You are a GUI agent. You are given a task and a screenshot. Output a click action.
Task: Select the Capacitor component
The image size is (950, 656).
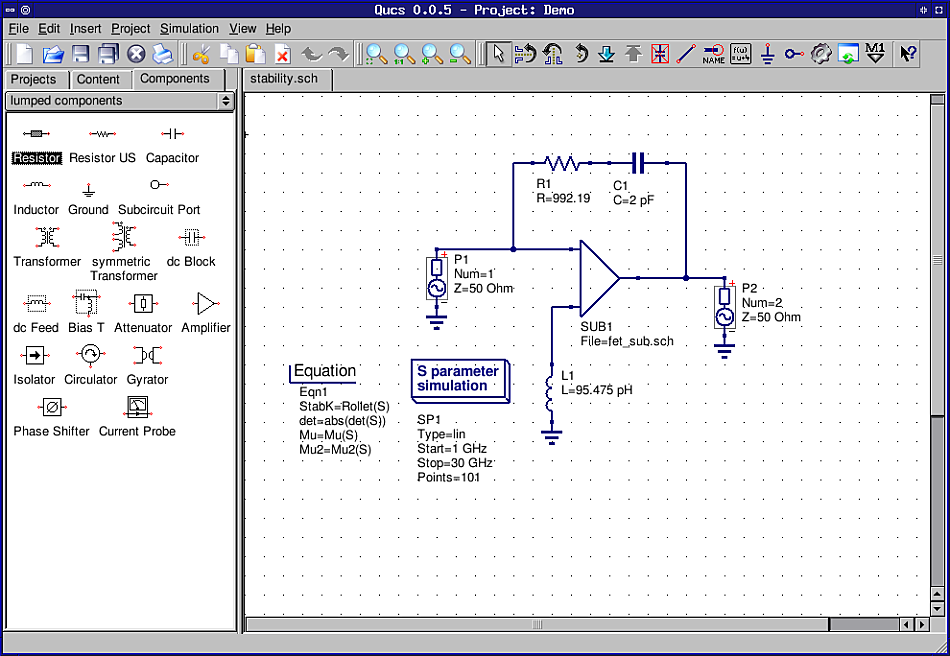point(171,146)
